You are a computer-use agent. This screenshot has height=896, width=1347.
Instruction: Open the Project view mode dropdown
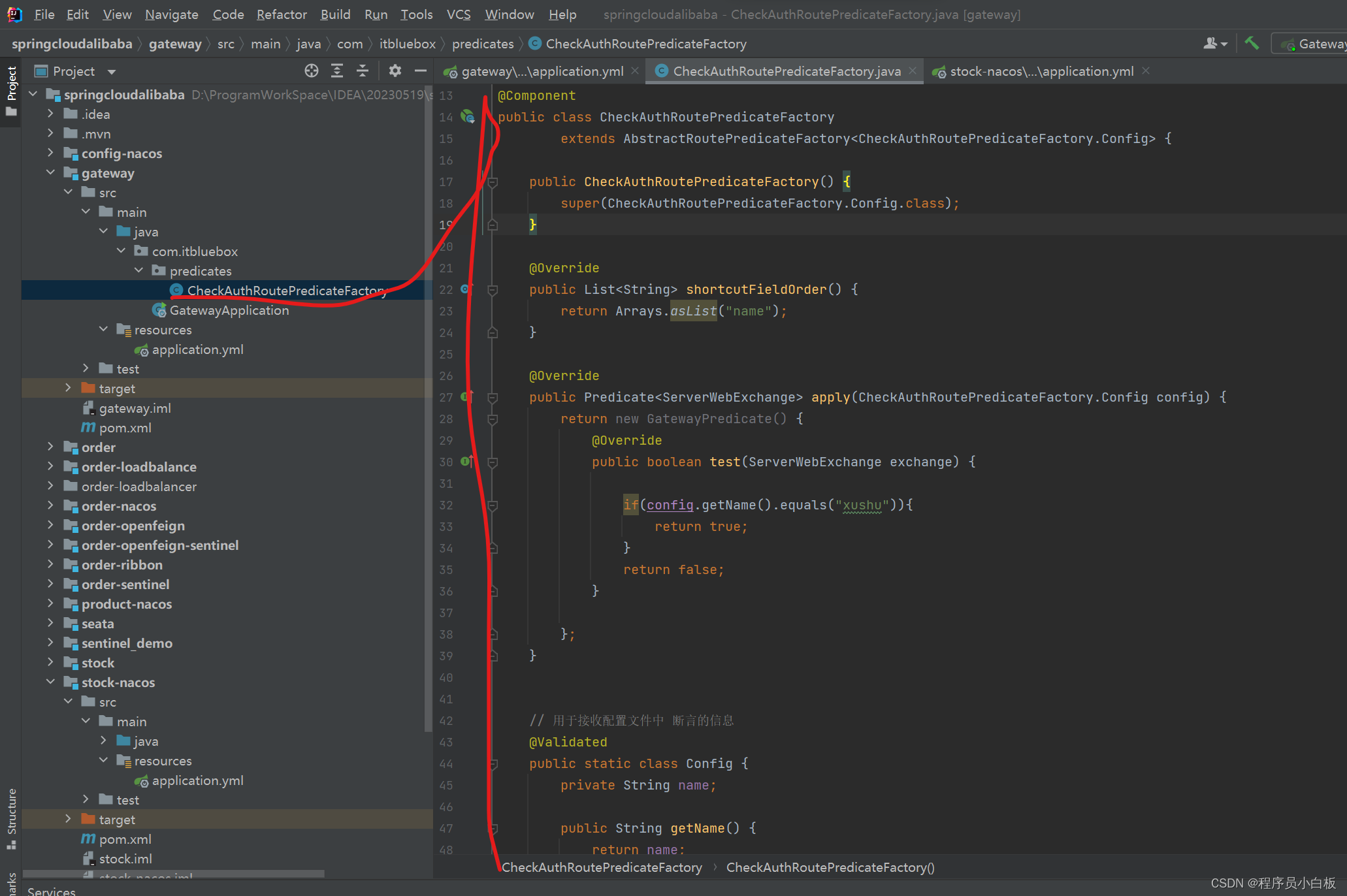tap(112, 72)
